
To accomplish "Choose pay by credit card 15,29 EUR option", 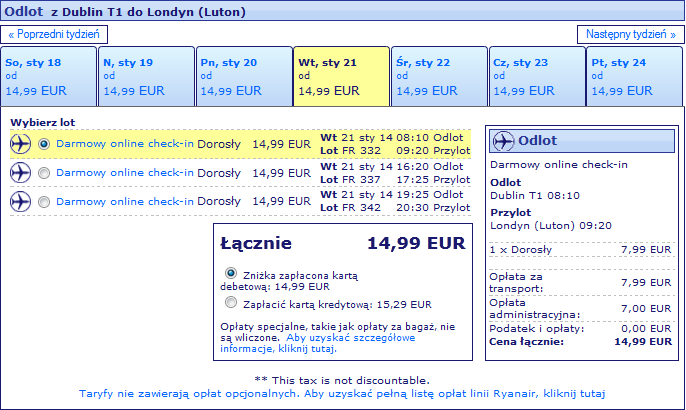I will tap(231, 302).
